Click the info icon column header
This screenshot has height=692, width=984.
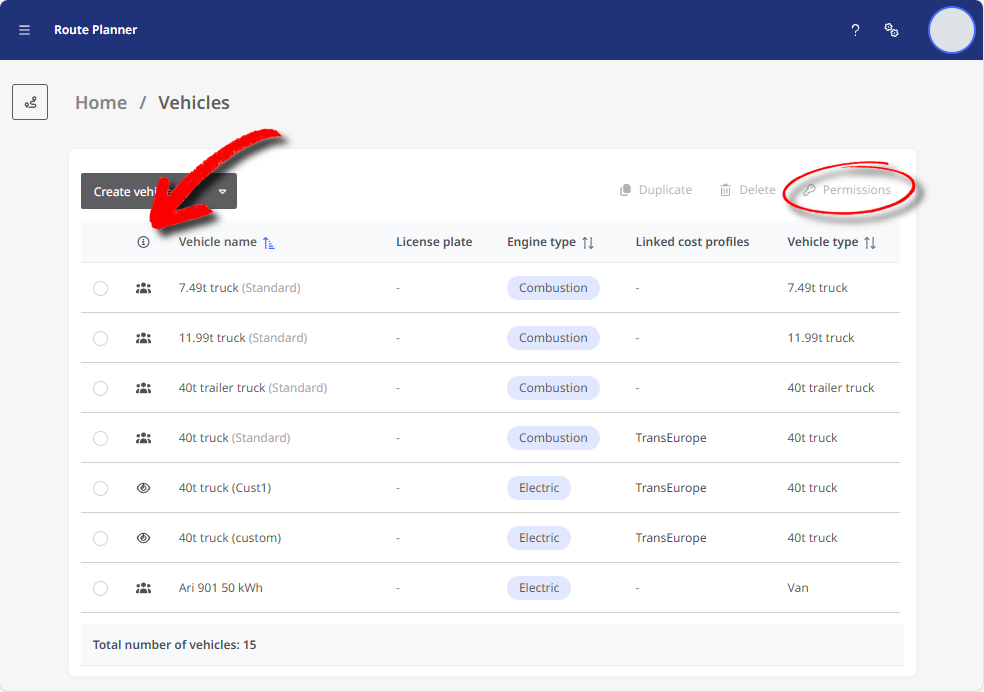click(x=143, y=242)
